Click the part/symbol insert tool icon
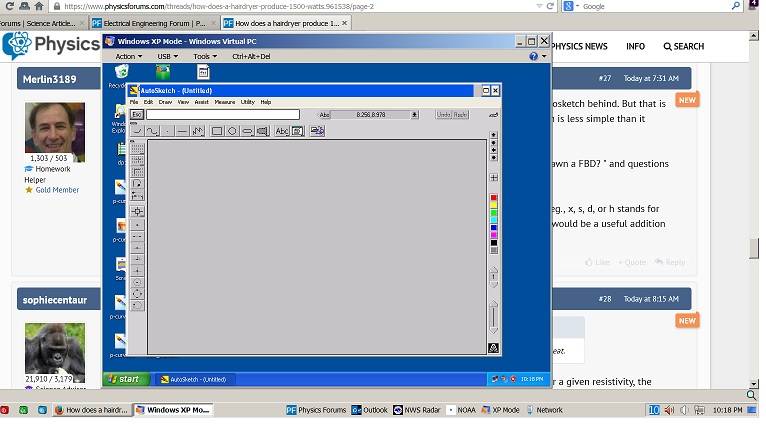The image size is (766, 424). pyautogui.click(x=317, y=131)
